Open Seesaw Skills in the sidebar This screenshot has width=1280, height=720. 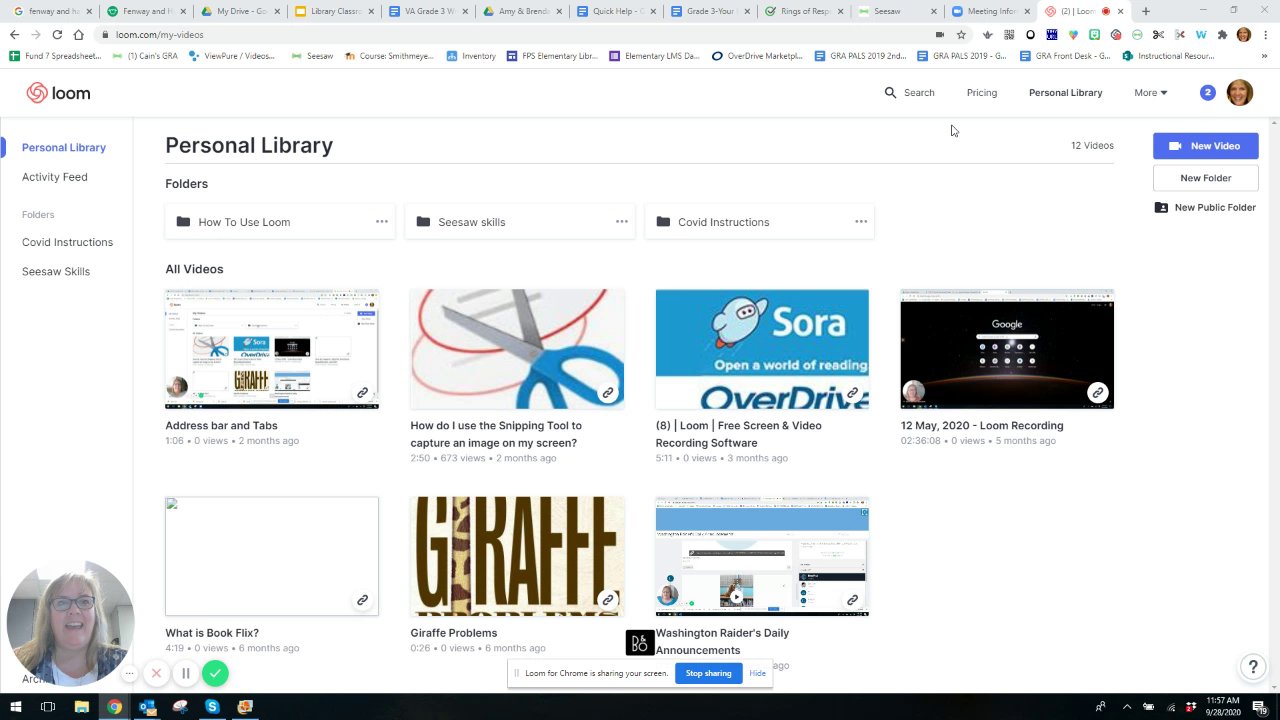56,271
